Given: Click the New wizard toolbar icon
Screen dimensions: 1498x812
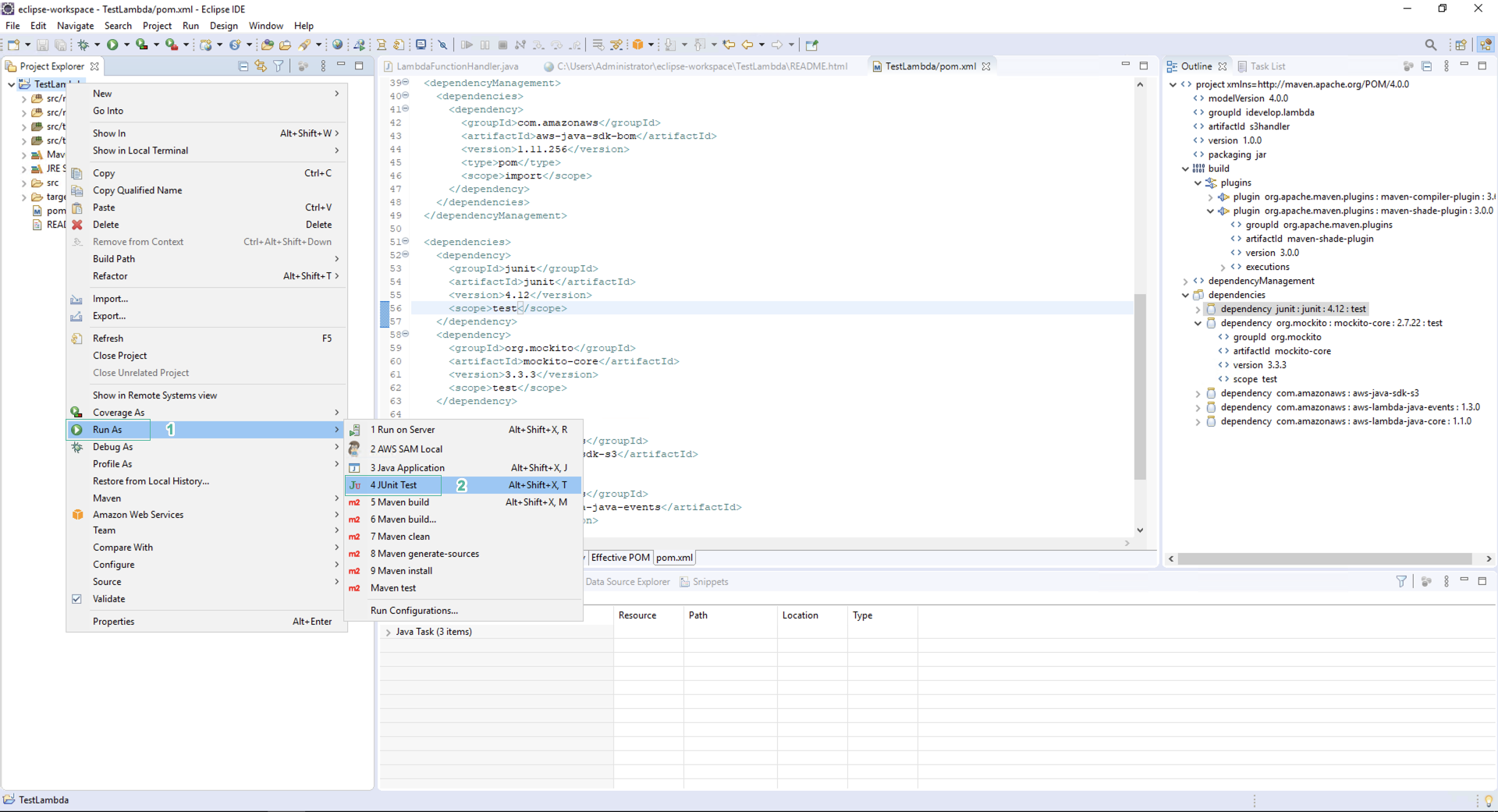Looking at the screenshot, I should (13, 45).
